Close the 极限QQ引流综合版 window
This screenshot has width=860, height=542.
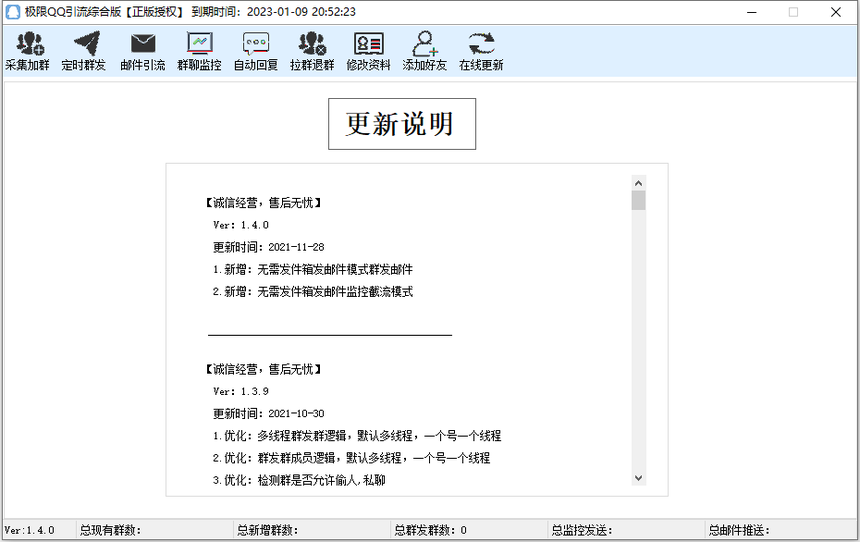point(835,12)
